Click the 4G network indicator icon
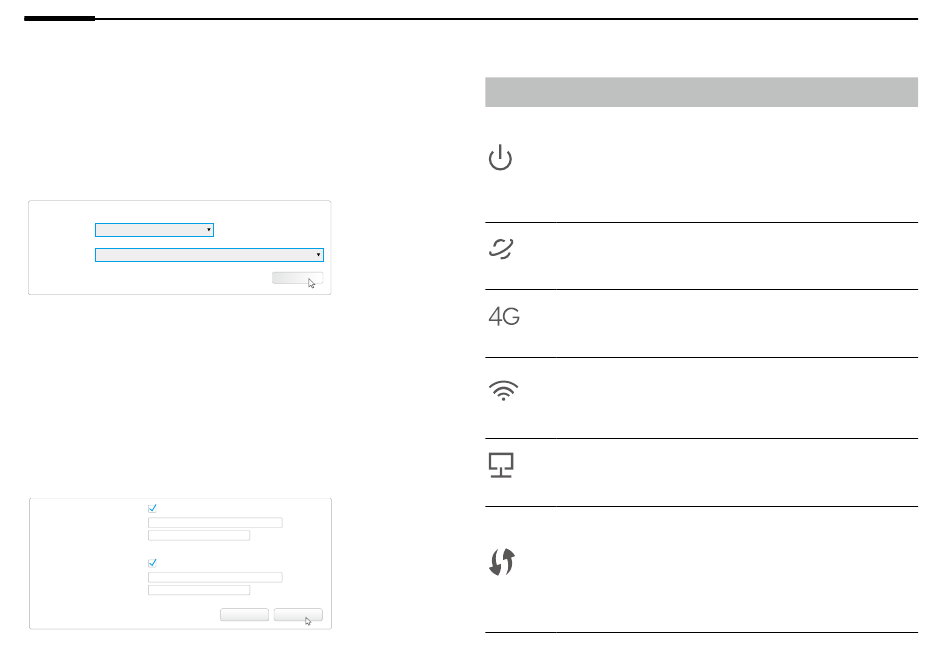The width and height of the screenshot is (950, 654). tap(504, 316)
